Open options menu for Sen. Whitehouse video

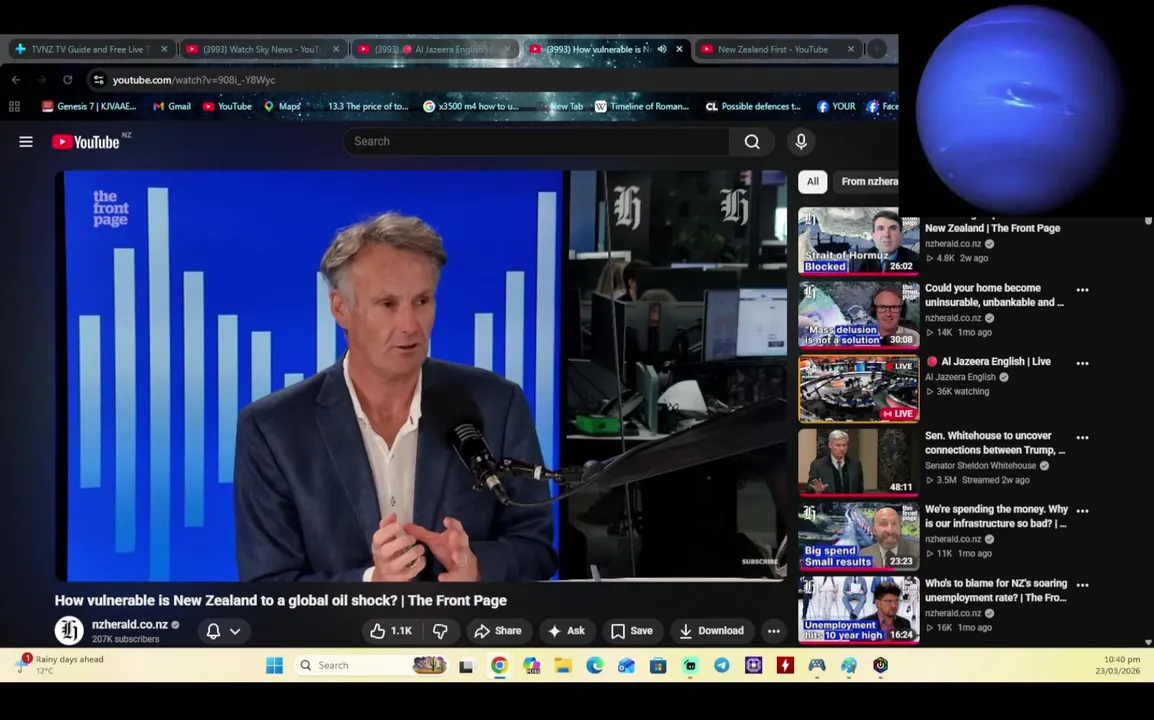[x=1082, y=437]
